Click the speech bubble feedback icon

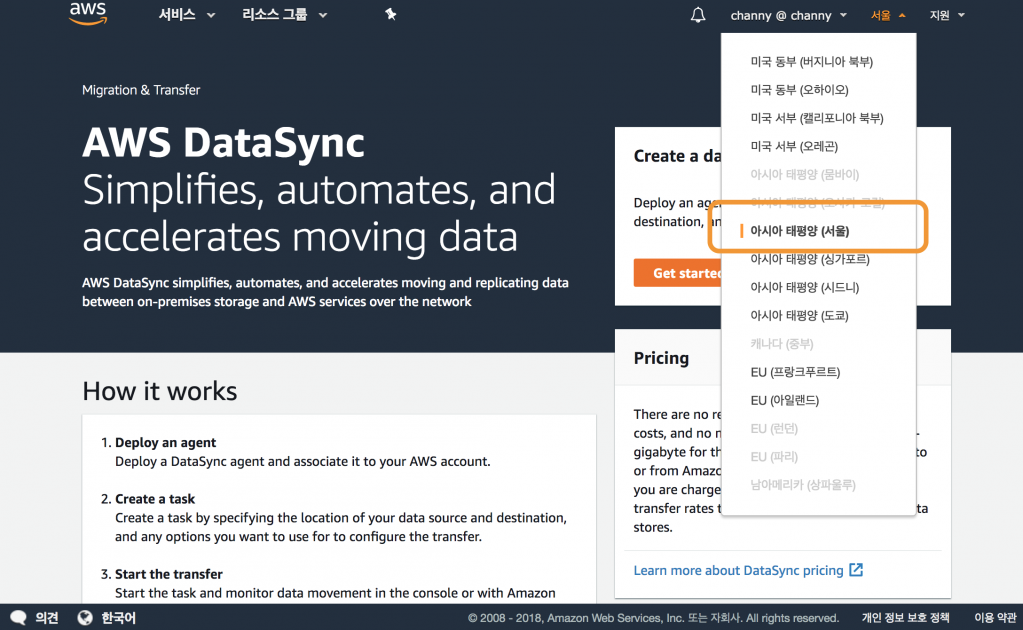18,618
